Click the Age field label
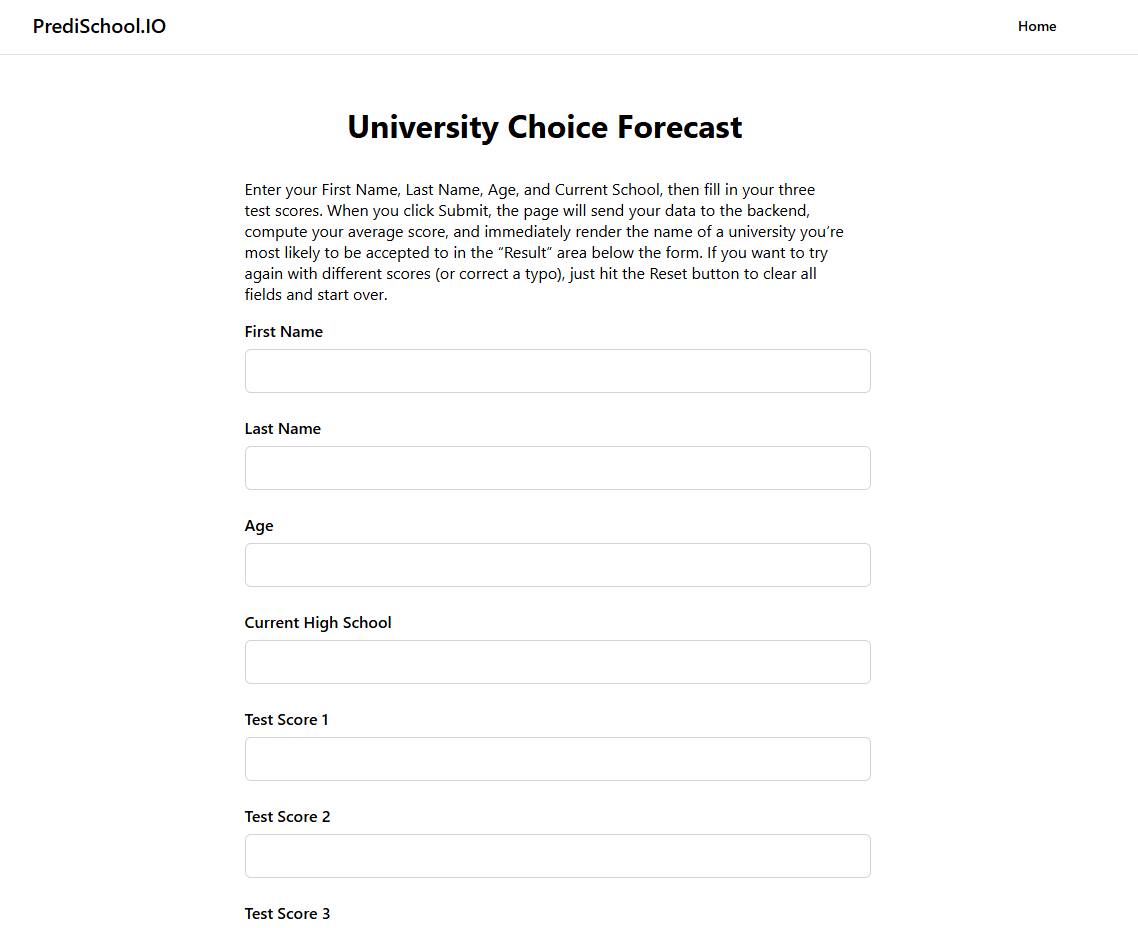1138x928 pixels. pyautogui.click(x=259, y=526)
